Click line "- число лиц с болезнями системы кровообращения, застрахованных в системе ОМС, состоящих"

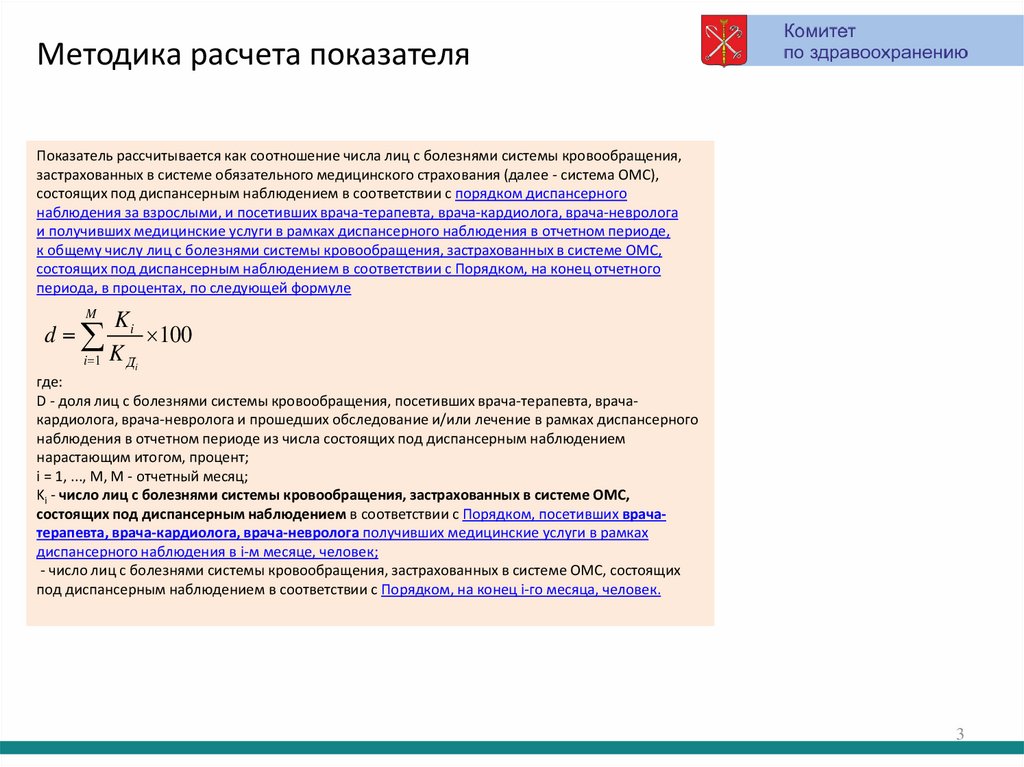coord(360,572)
